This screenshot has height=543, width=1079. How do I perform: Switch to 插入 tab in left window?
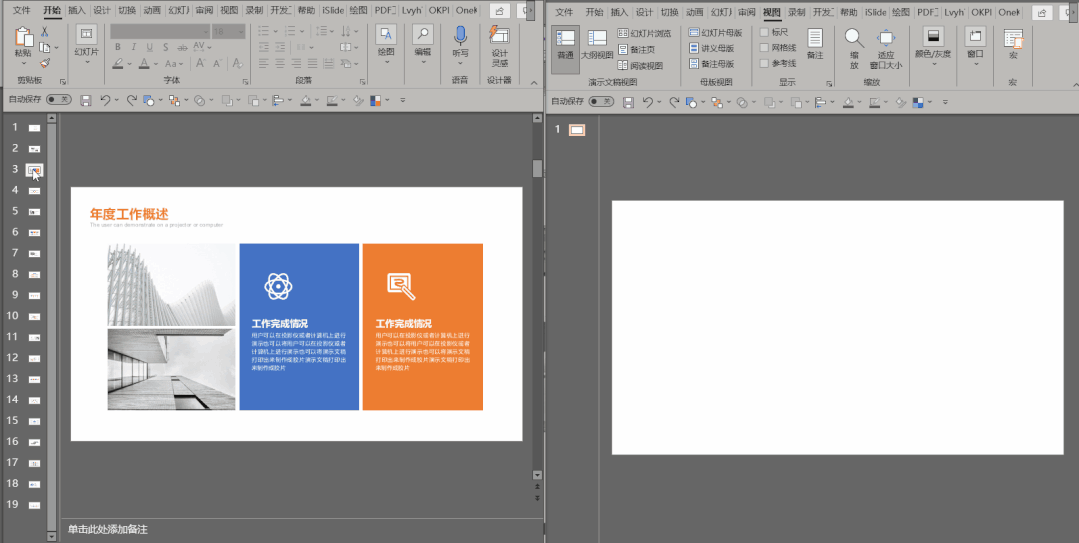tap(77, 11)
